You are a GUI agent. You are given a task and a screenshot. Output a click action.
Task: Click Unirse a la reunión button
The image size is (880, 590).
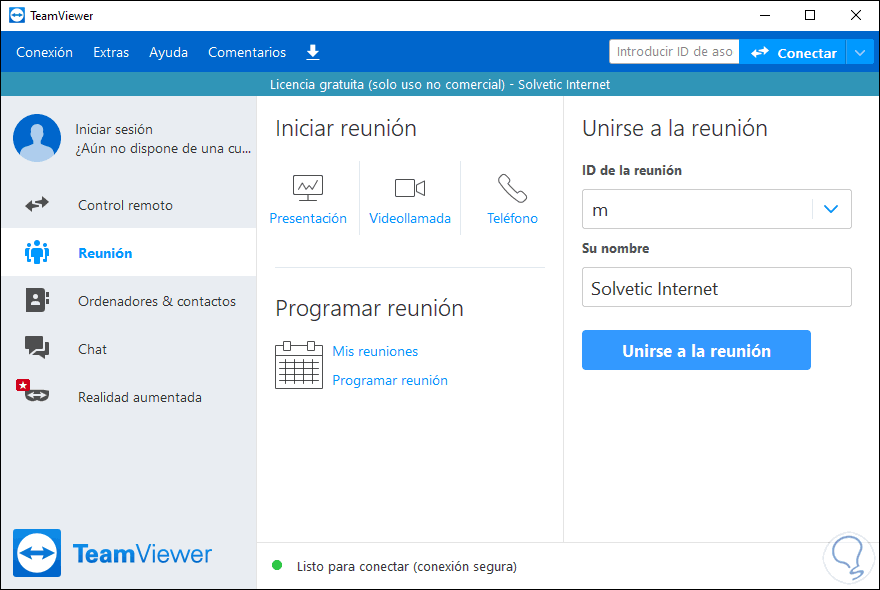point(696,350)
